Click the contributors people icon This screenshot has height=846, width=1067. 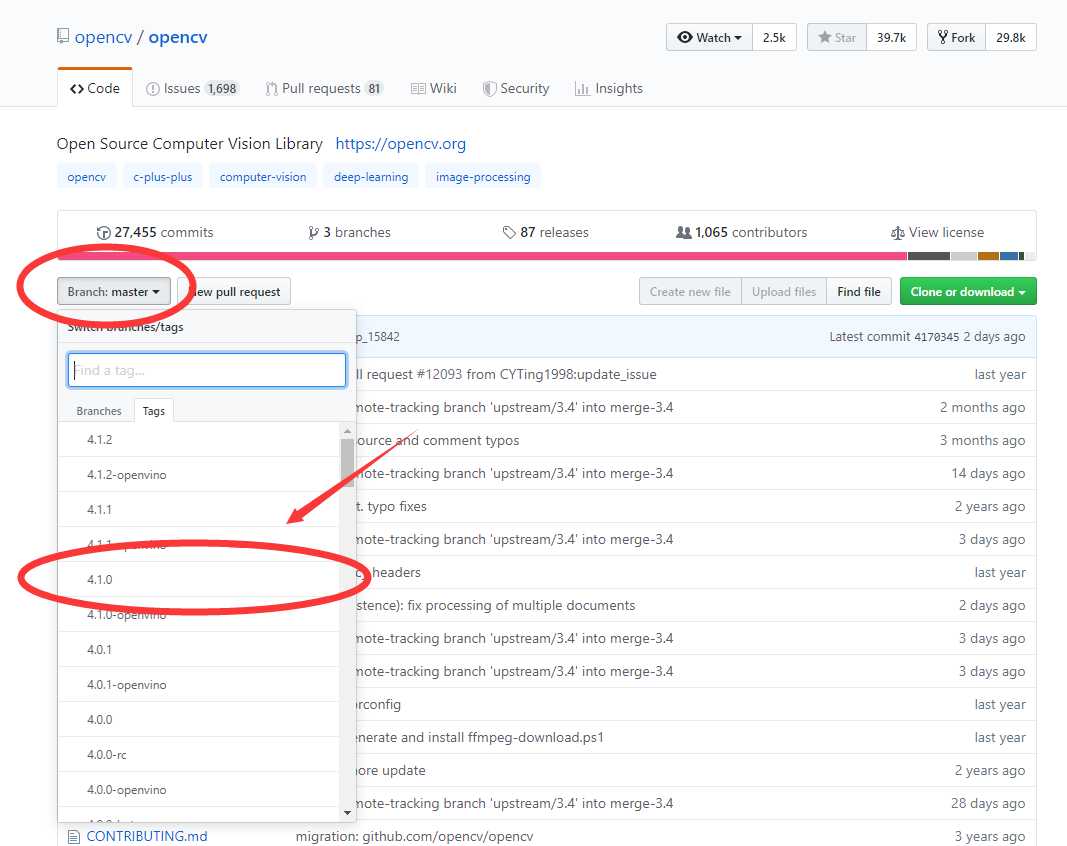[x=684, y=233]
